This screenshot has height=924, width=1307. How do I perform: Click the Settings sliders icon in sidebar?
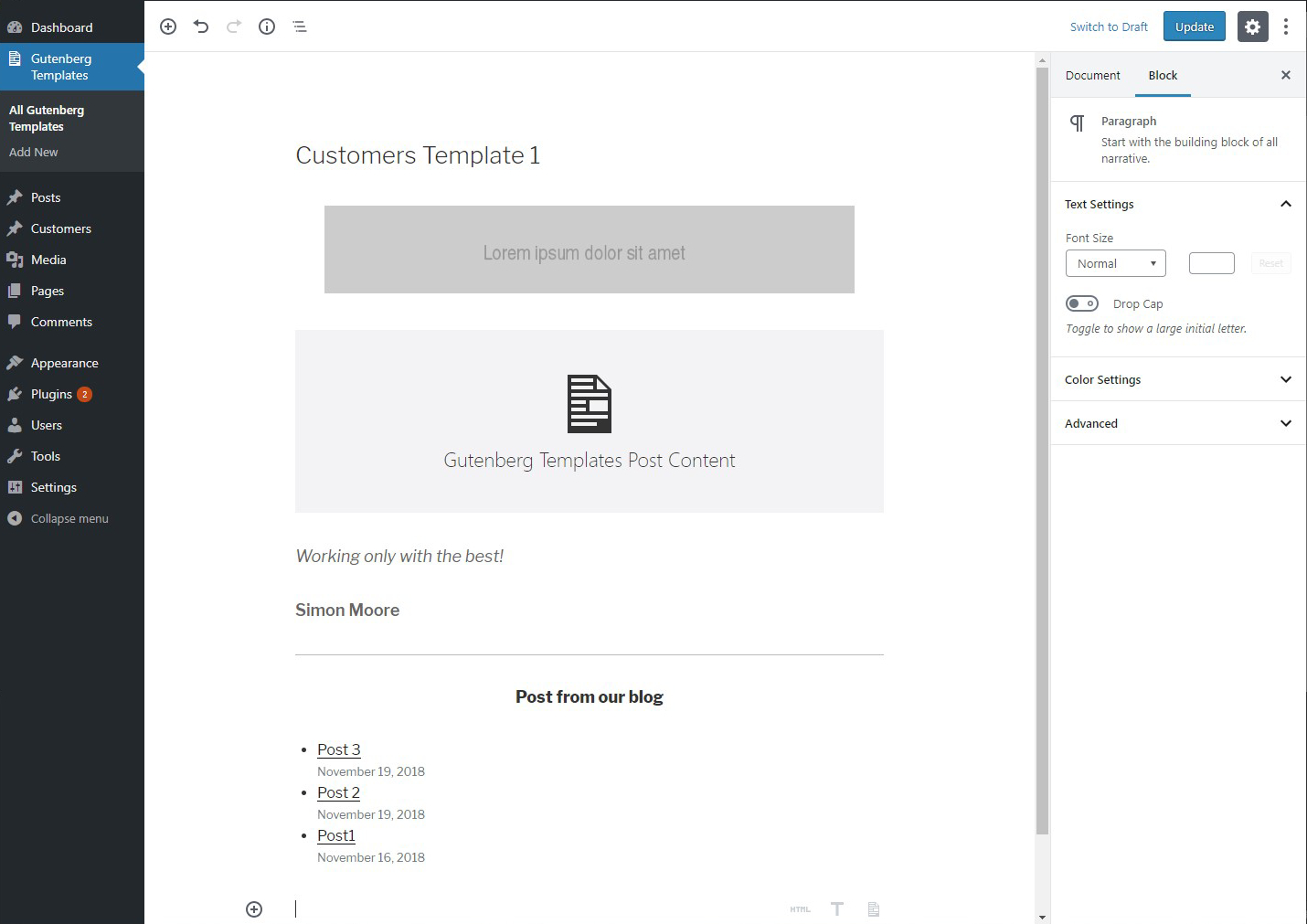click(15, 487)
